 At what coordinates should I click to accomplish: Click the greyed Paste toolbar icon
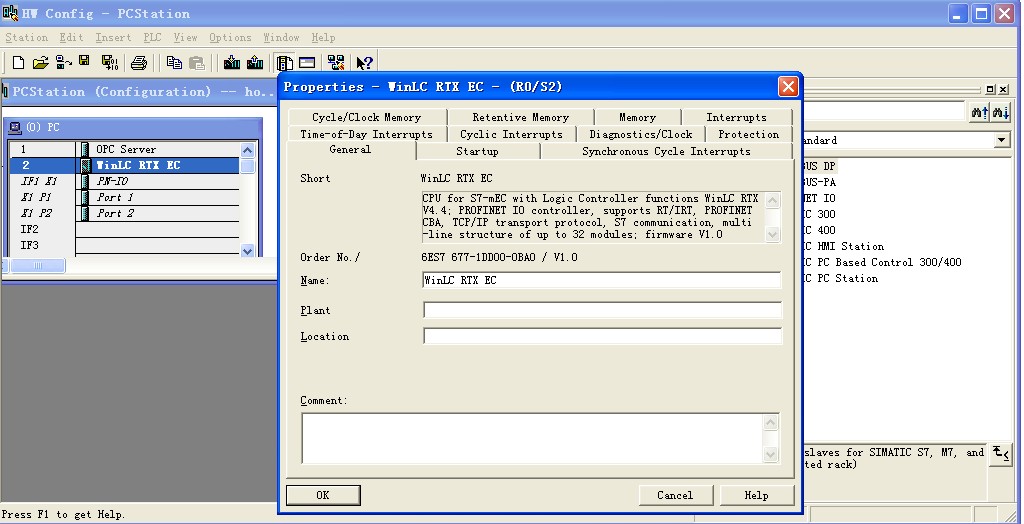tap(197, 63)
